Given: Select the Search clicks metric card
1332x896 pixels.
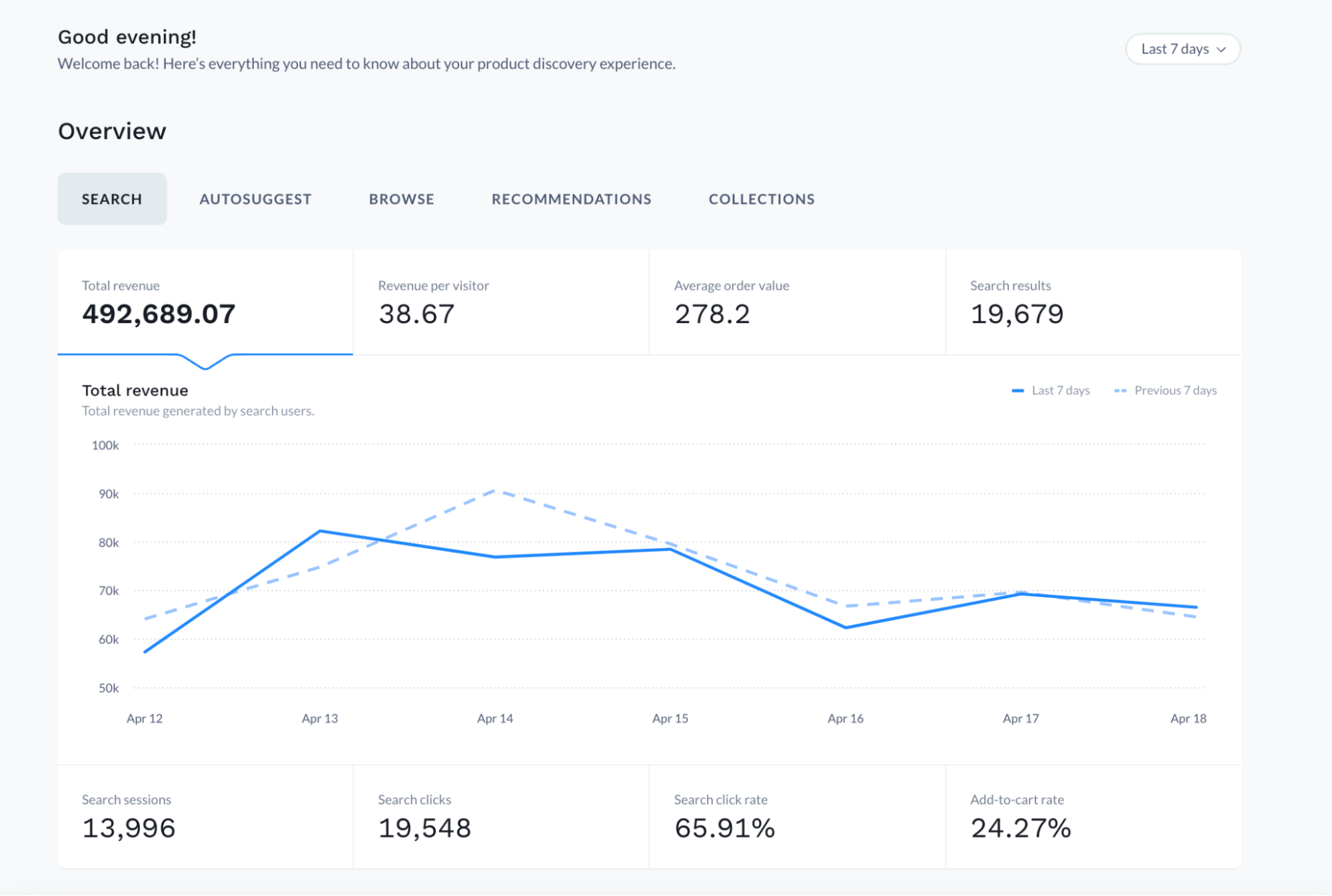Looking at the screenshot, I should coord(500,816).
